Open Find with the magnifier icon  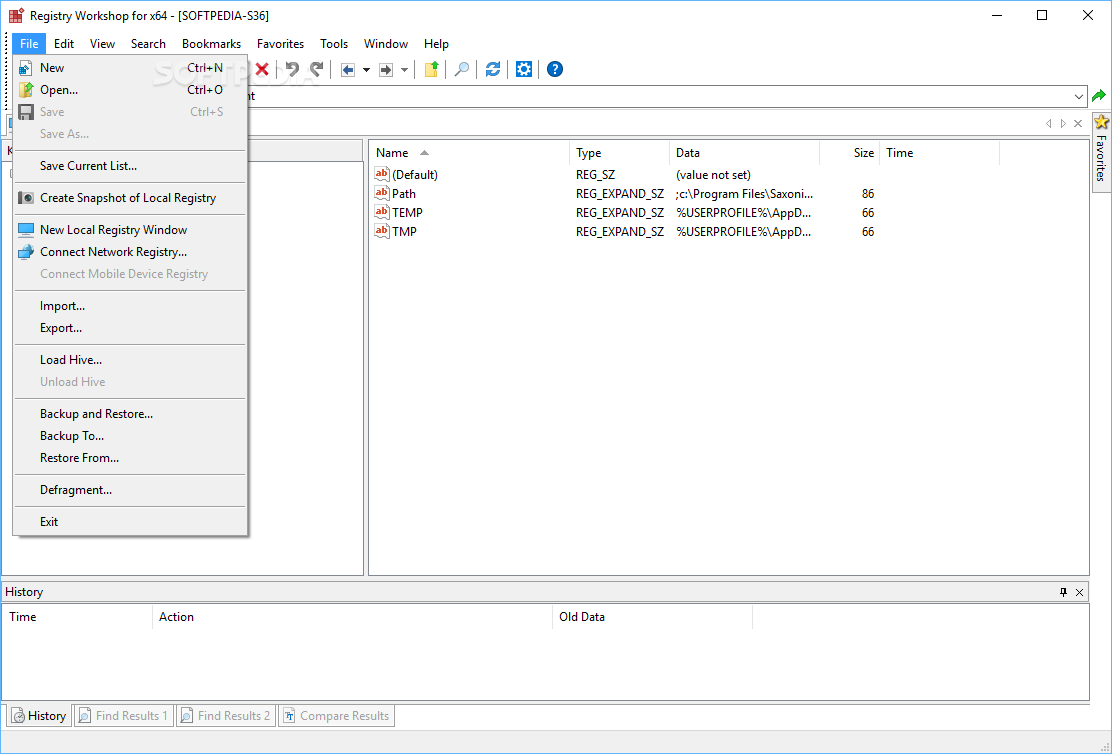click(x=462, y=69)
